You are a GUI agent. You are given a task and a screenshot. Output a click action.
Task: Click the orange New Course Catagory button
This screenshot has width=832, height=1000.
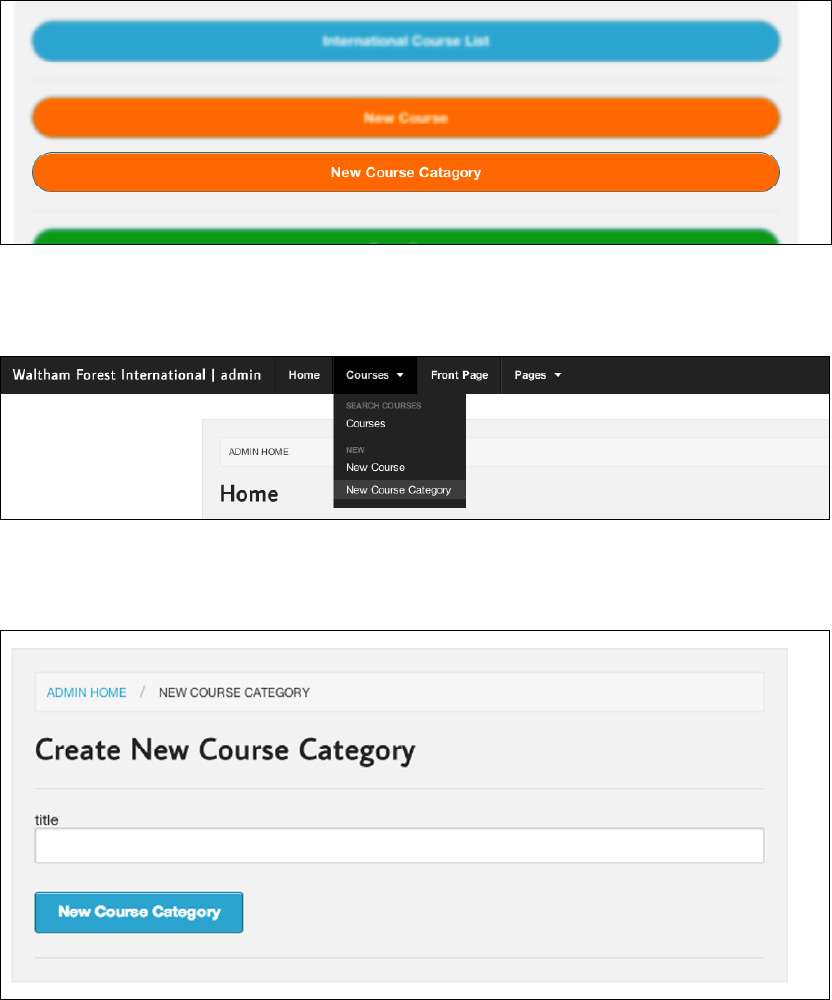pyautogui.click(x=405, y=172)
